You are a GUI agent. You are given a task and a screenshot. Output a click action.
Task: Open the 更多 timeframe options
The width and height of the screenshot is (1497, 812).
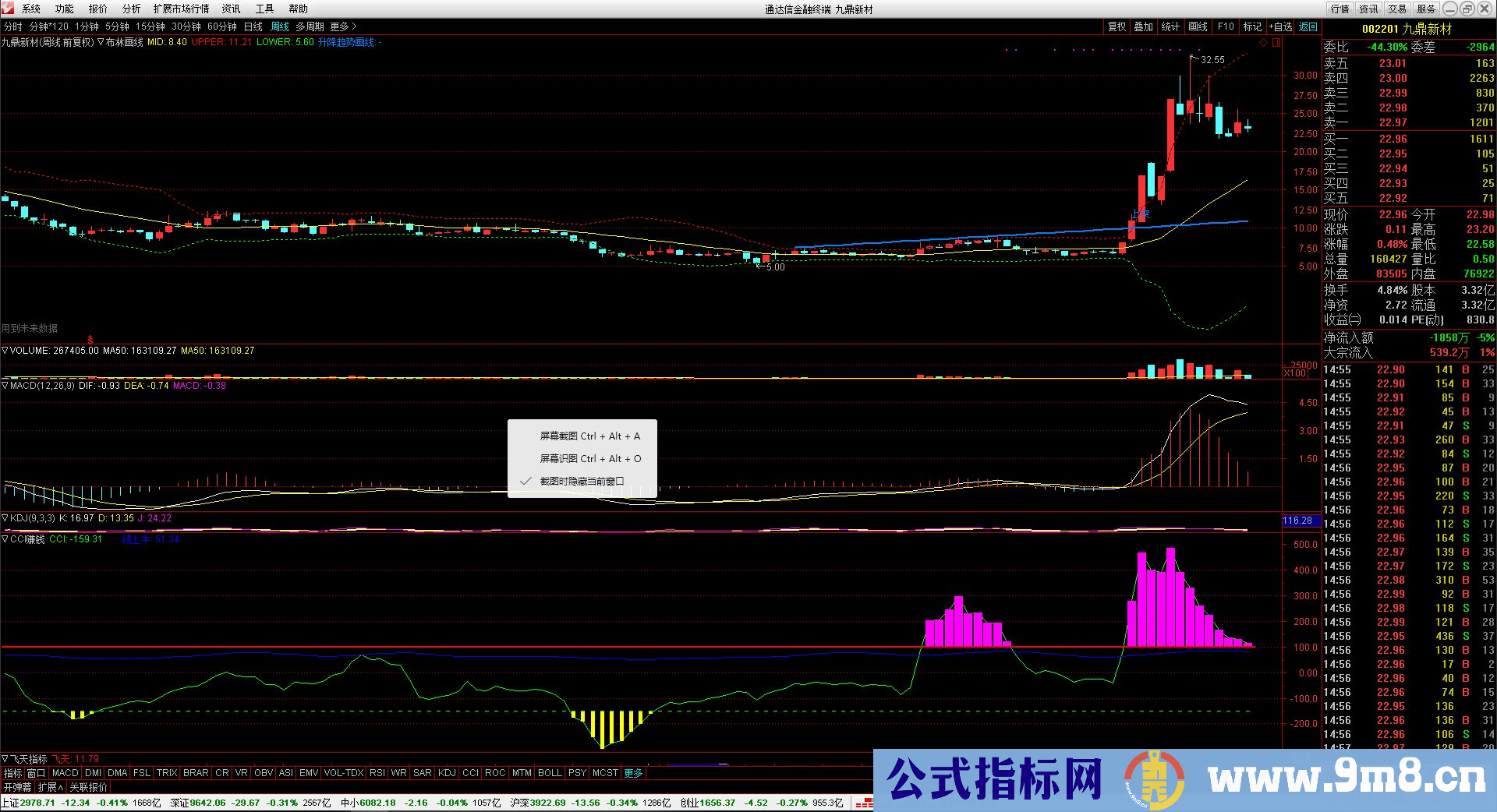click(x=343, y=26)
